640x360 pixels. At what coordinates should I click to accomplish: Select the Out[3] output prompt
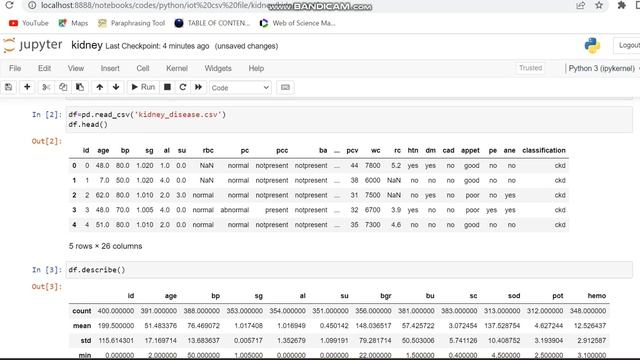pyautogui.click(x=47, y=287)
